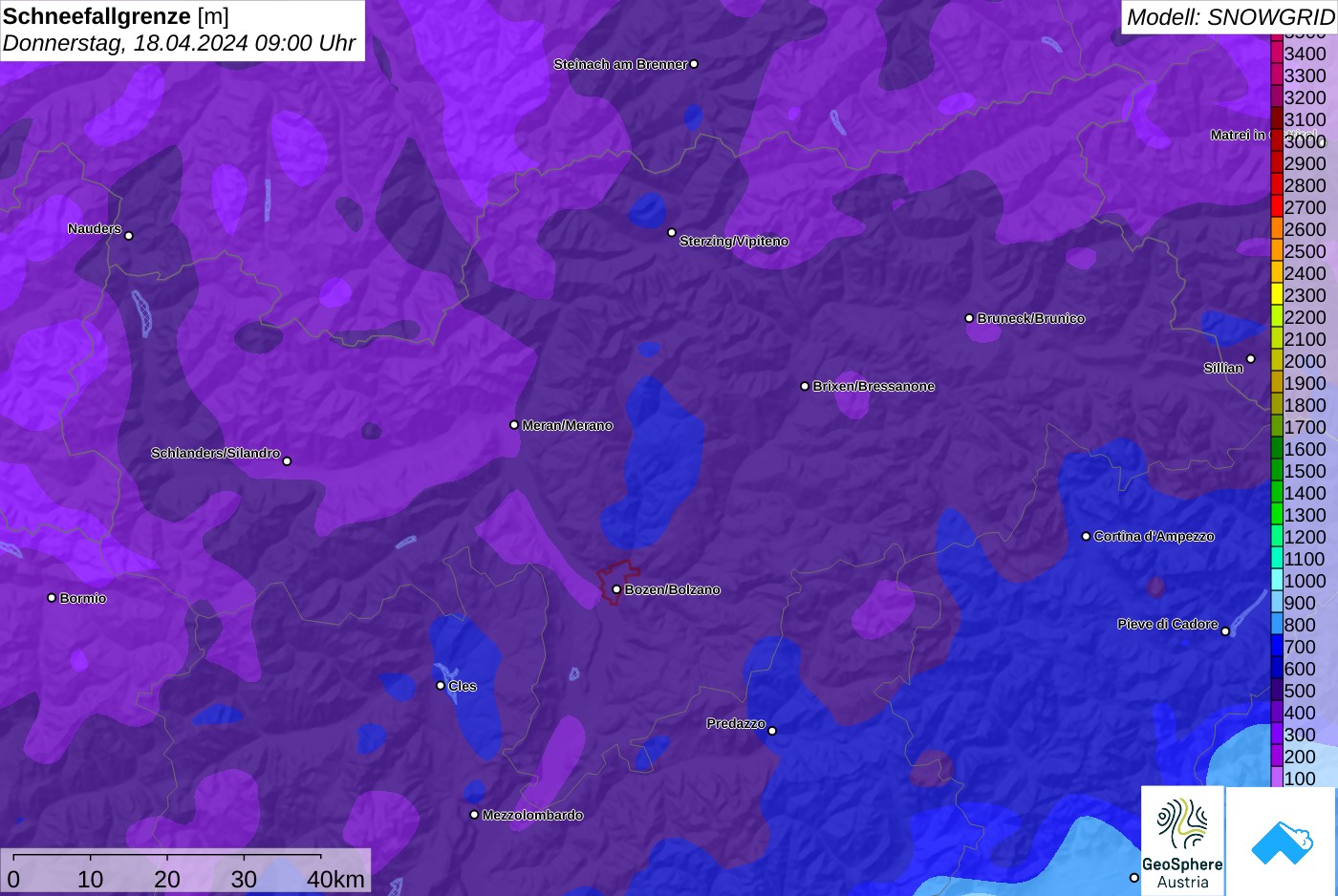Image resolution: width=1338 pixels, height=896 pixels.
Task: Click the 1100 legend value
Action: (x=1306, y=559)
